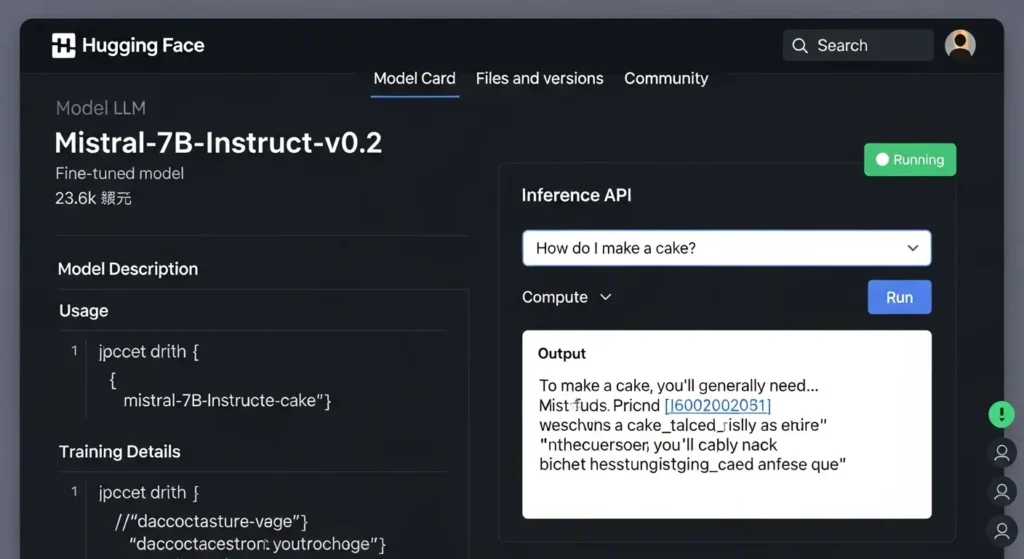Click the Mistral-7B-Instruct-v0.2 model title
This screenshot has width=1024, height=559.
(218, 142)
